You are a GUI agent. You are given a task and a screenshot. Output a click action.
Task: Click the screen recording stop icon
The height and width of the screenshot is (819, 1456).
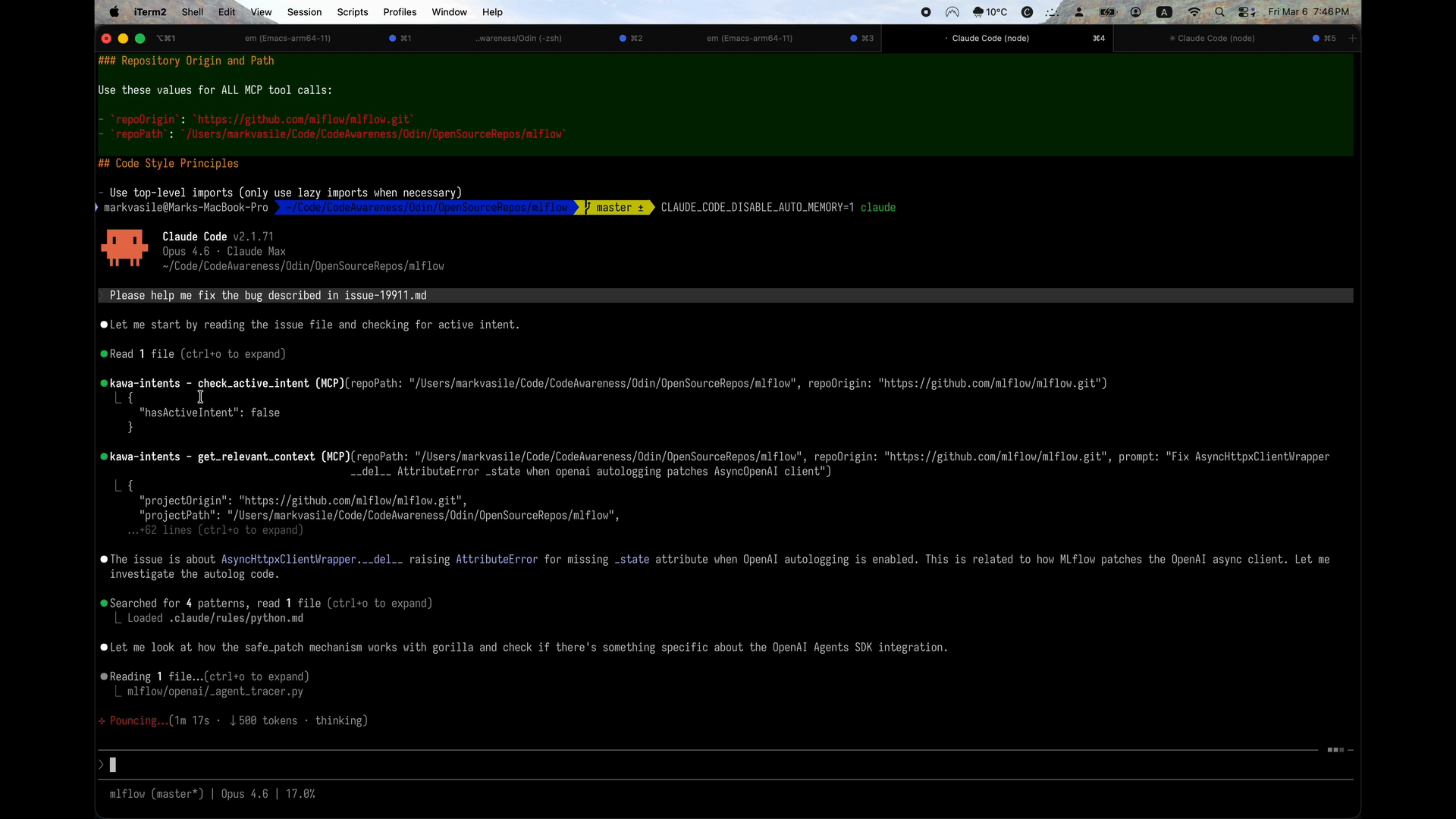tap(926, 12)
